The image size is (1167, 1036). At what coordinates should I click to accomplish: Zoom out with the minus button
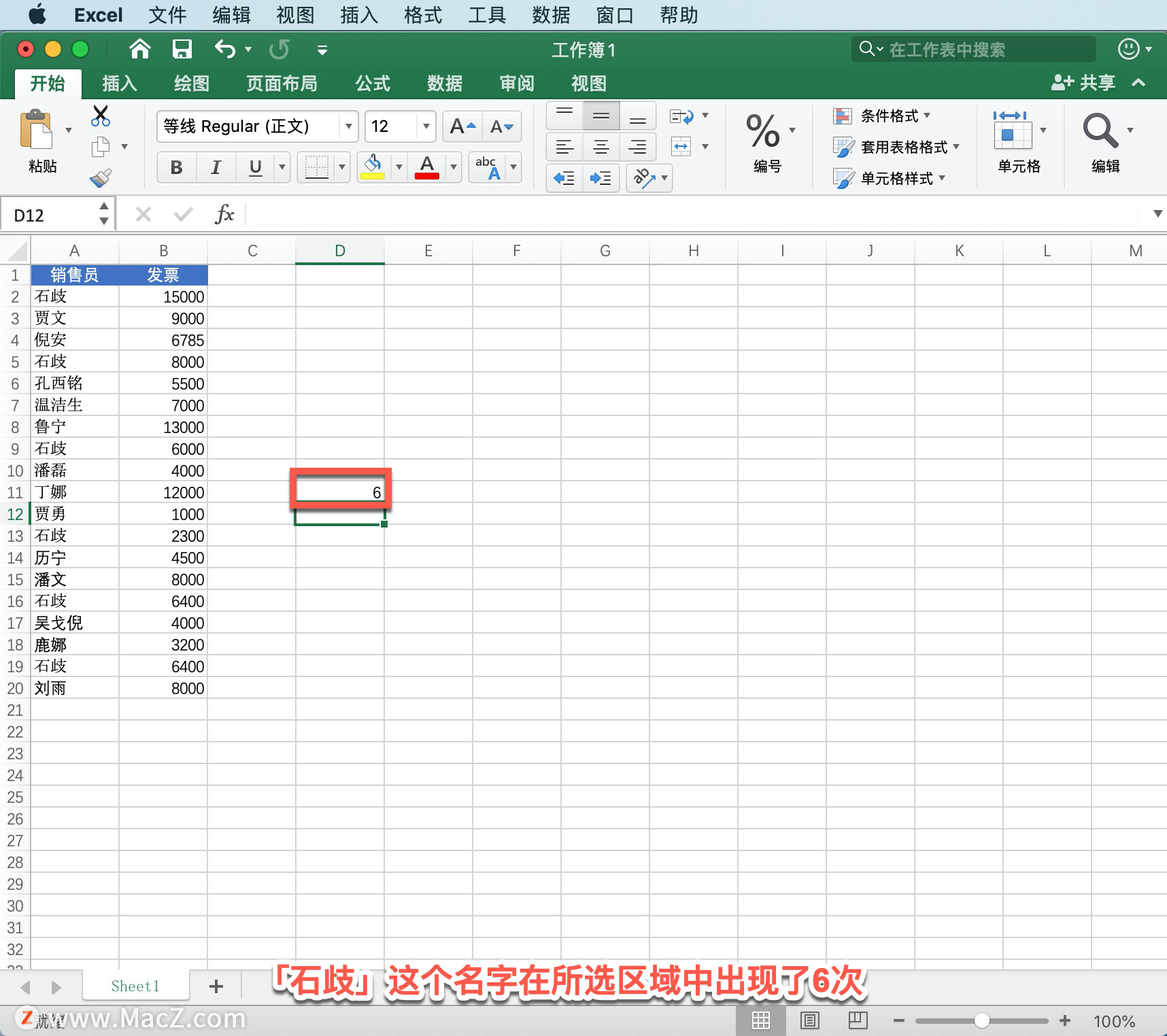[x=899, y=1020]
